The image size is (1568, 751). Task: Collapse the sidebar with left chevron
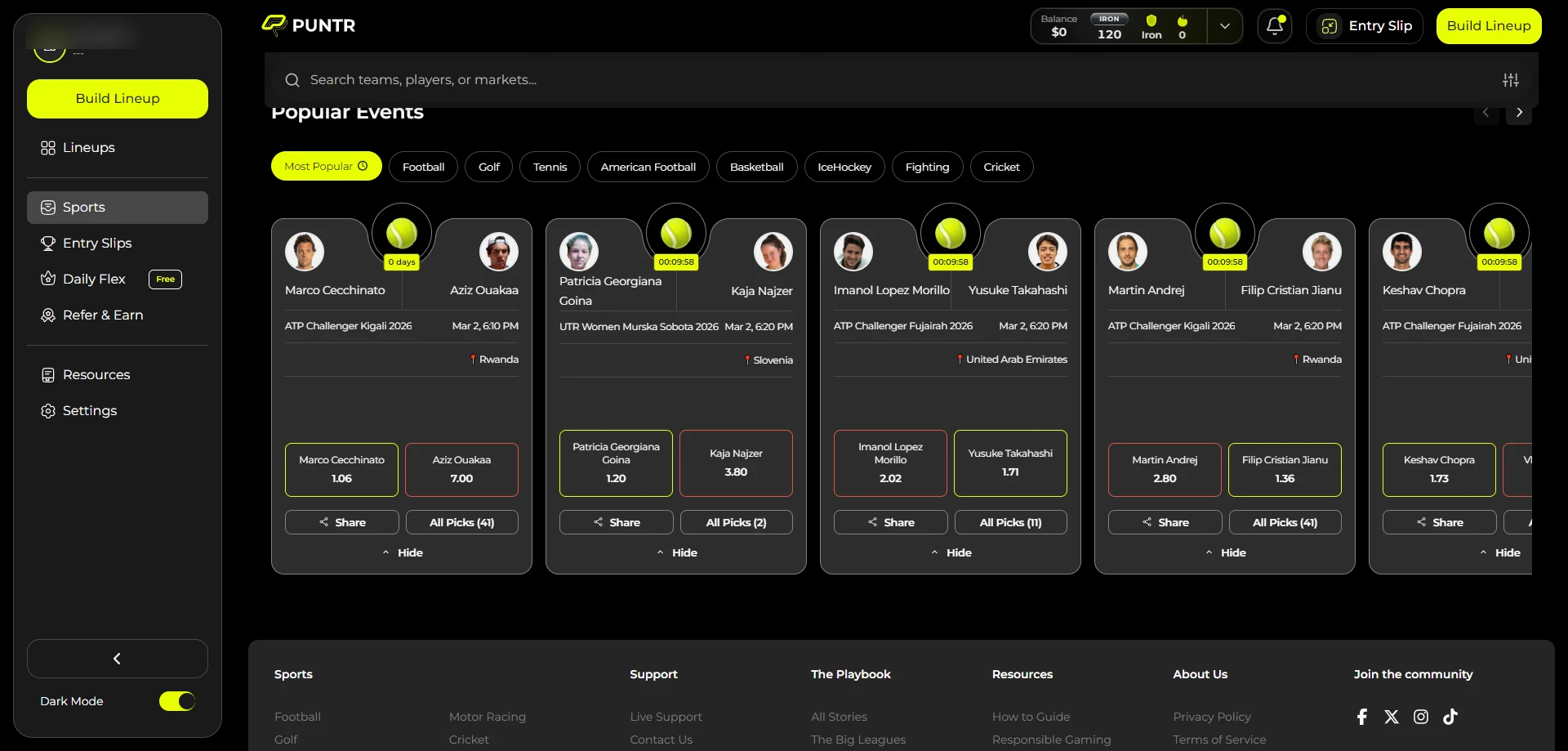(x=118, y=659)
